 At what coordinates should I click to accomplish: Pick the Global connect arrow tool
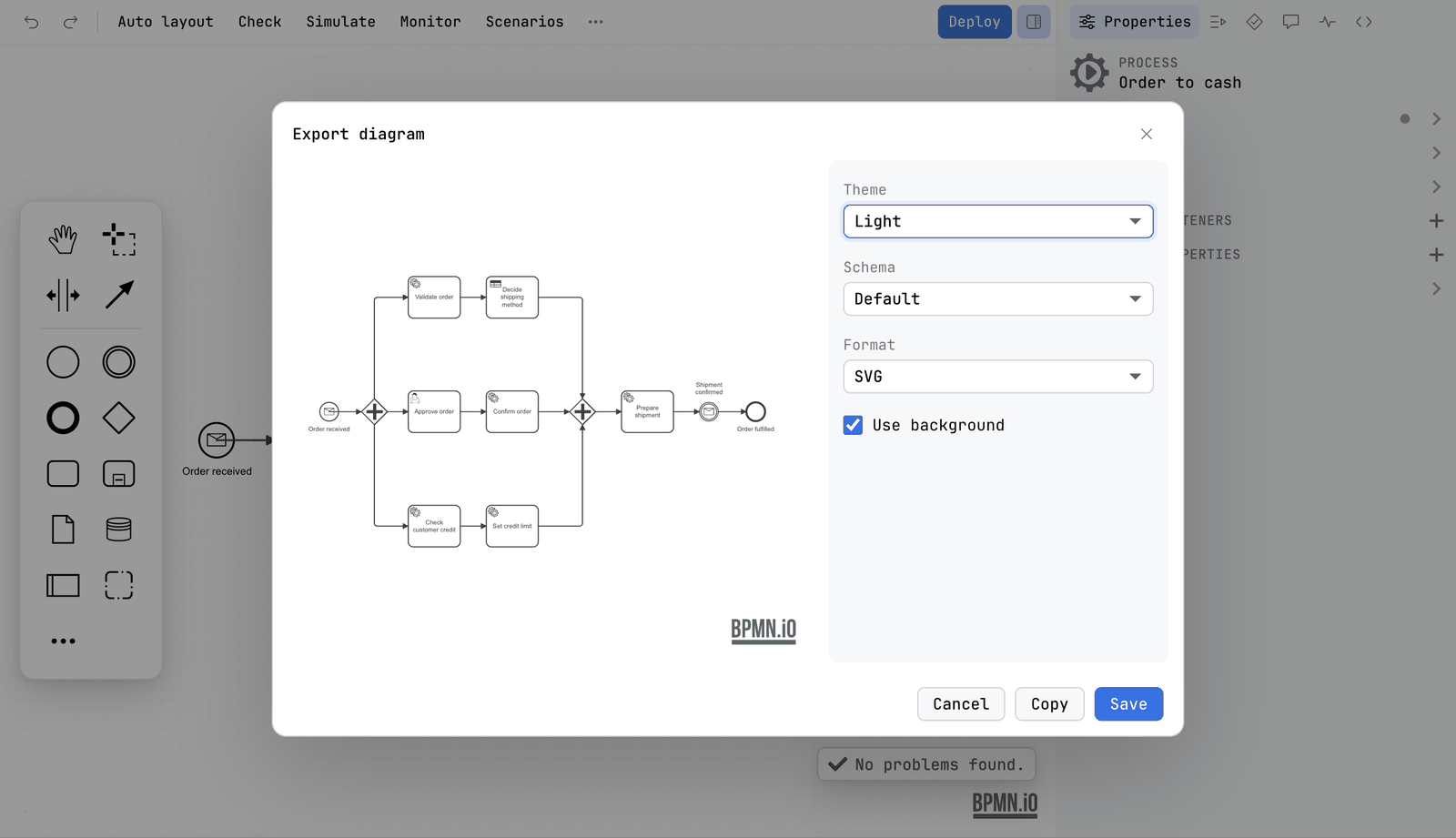click(x=119, y=295)
